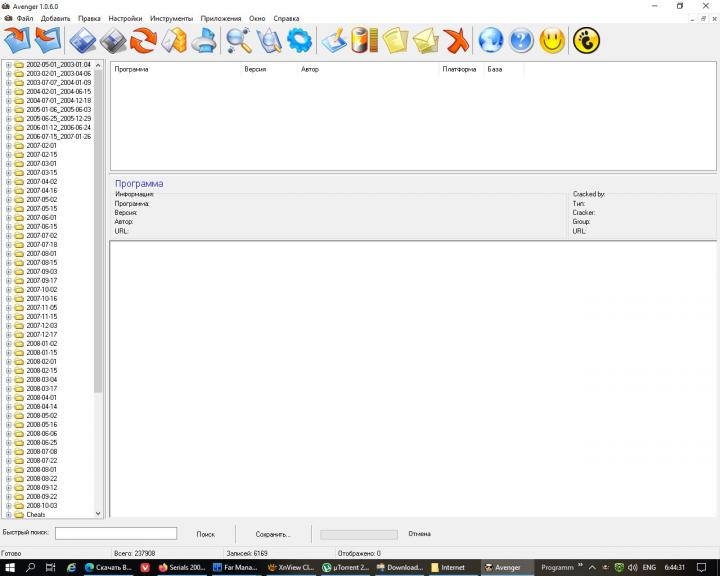
Task: Click the blue gear settings toolbar icon
Action: point(299,40)
